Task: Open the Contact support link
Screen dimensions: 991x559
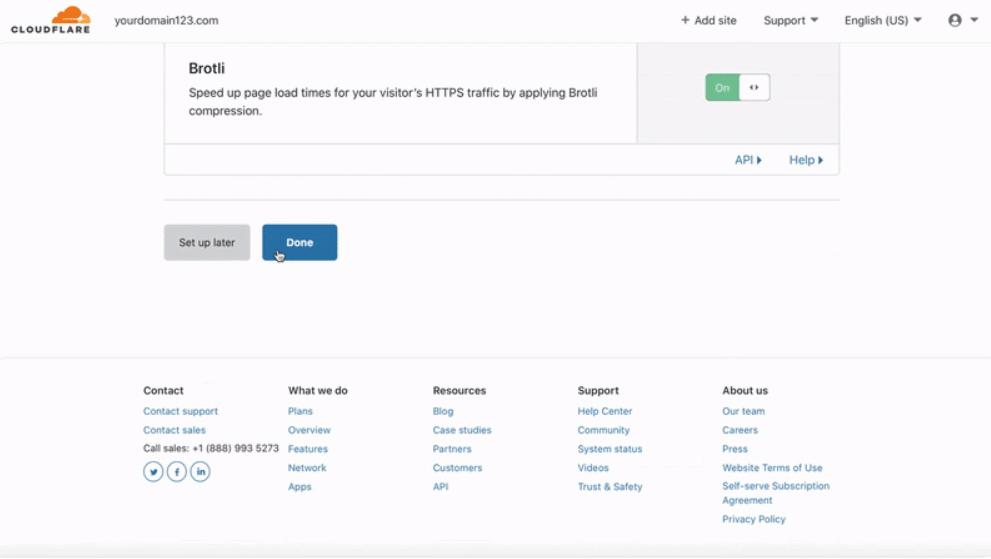Action: (x=180, y=411)
